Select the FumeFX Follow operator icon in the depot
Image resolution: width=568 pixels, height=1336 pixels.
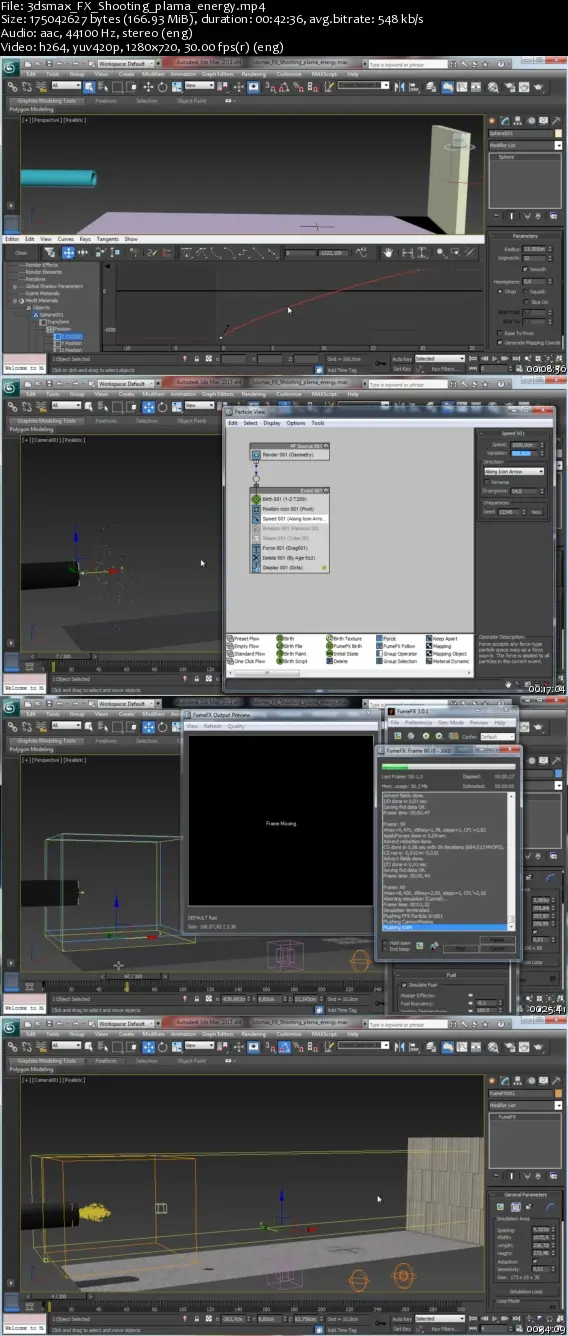coord(380,645)
